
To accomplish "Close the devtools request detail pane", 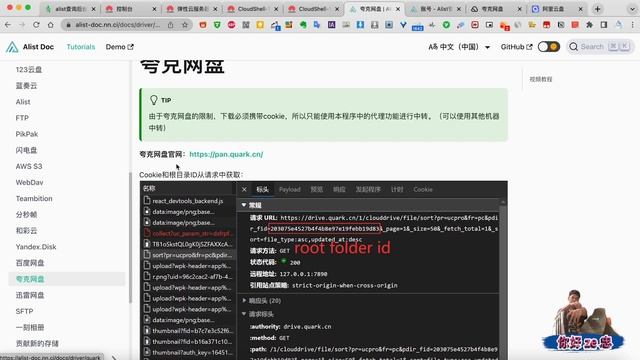I will pyautogui.click(x=244, y=189).
